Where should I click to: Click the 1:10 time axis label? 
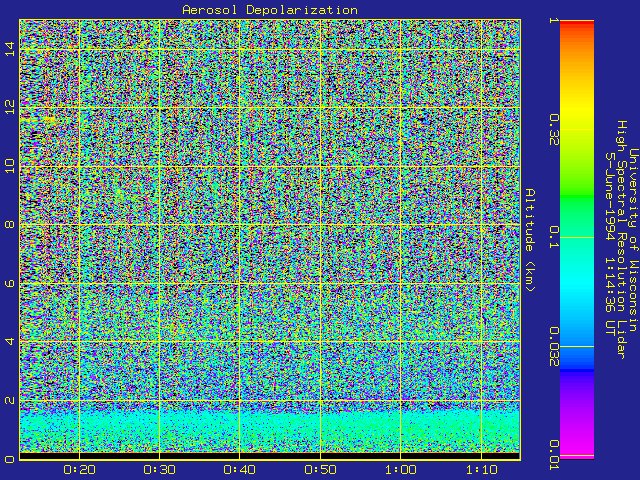[x=482, y=470]
